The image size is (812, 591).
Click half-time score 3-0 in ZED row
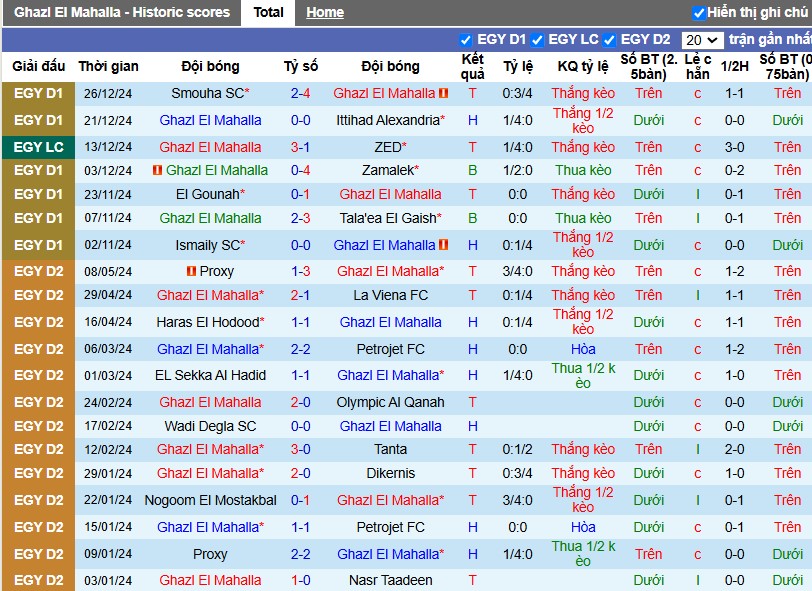click(x=734, y=147)
